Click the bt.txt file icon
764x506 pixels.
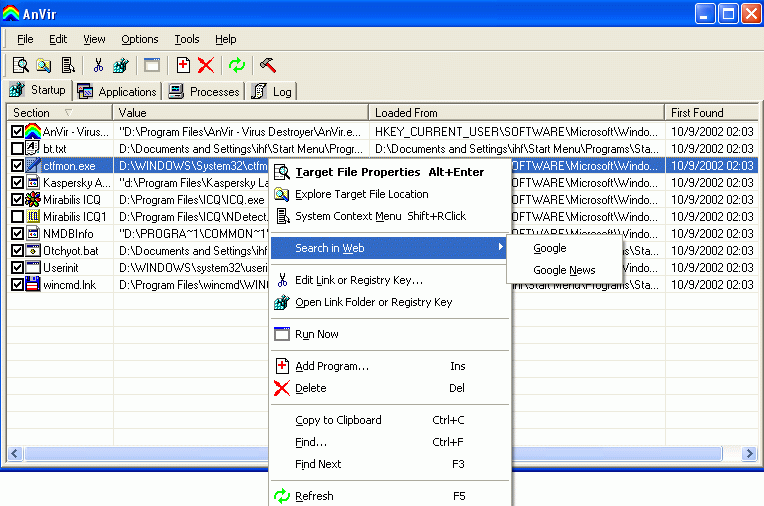pos(33,148)
